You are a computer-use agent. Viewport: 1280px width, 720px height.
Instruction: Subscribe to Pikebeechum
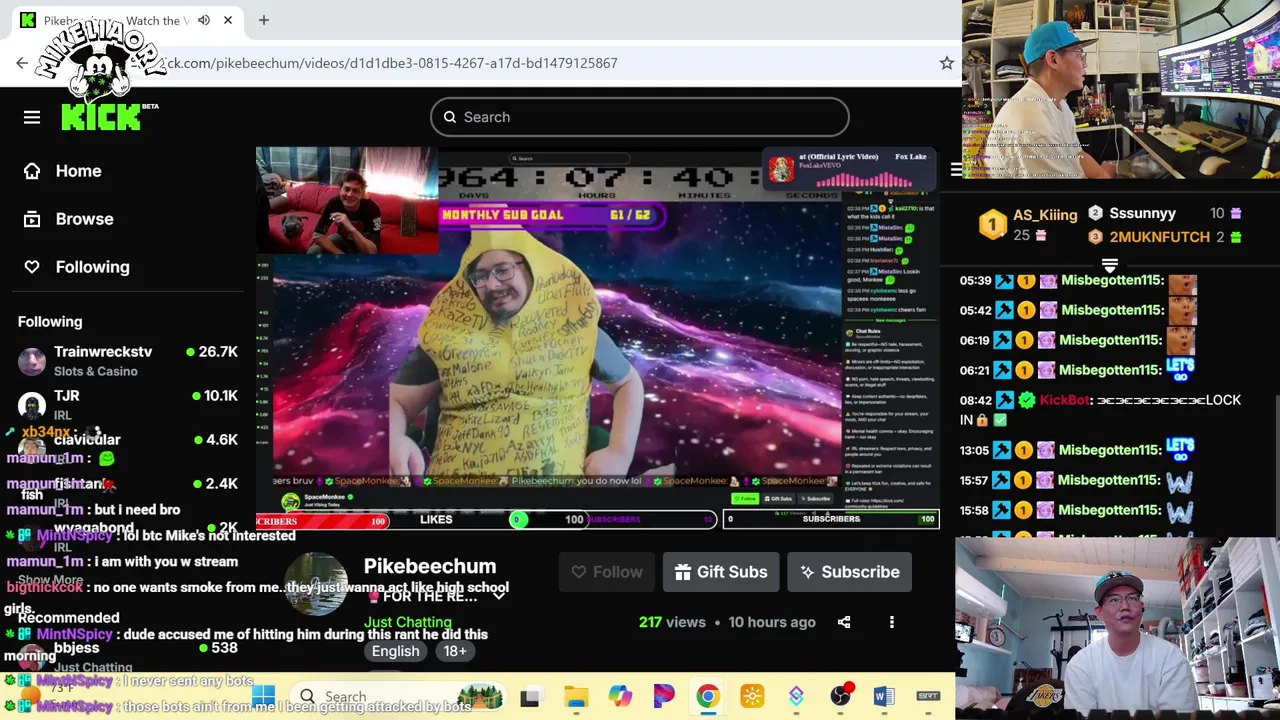click(849, 572)
